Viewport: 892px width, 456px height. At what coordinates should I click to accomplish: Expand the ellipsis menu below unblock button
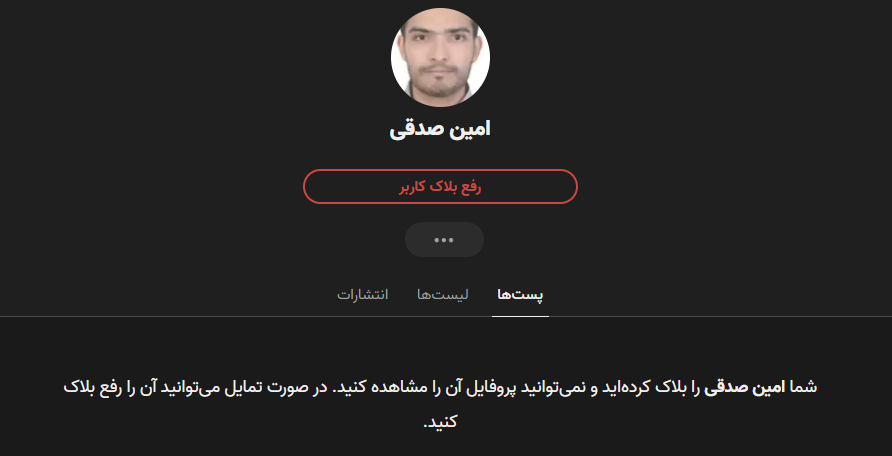[444, 239]
